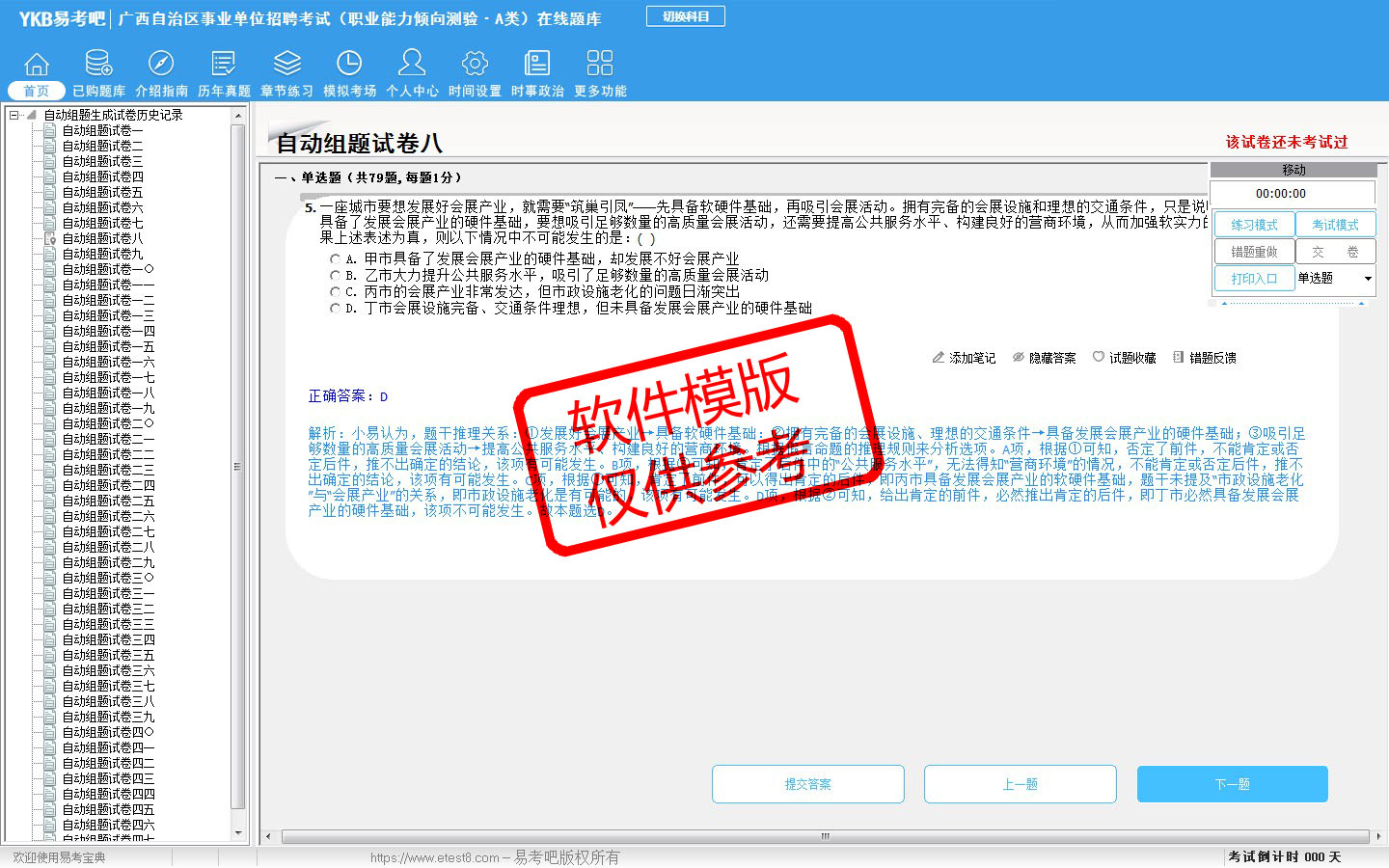Click the 提交答案 button
This screenshot has height=868, width=1389.
pyautogui.click(x=807, y=784)
